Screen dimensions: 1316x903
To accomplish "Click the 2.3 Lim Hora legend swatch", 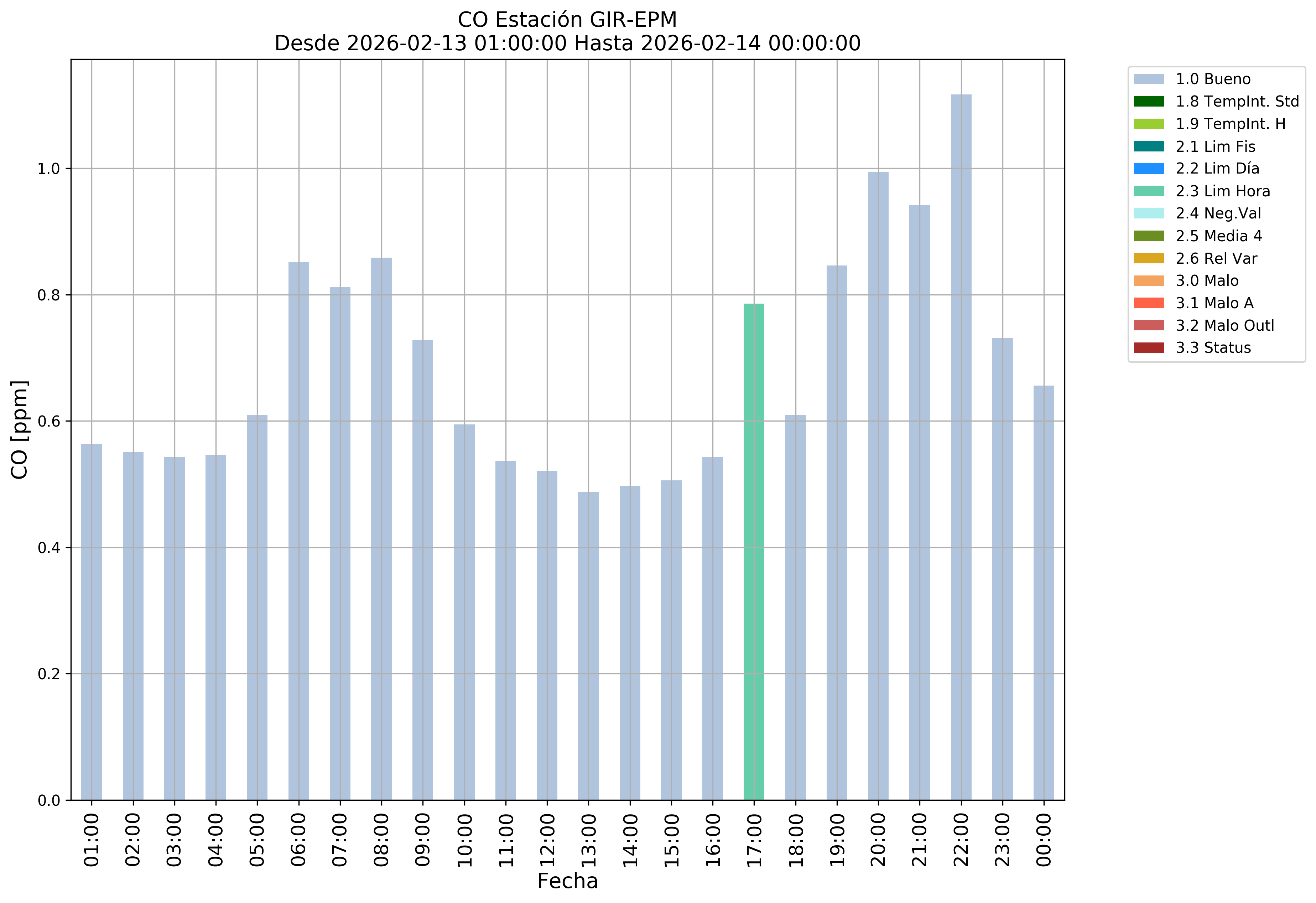I will (1148, 191).
